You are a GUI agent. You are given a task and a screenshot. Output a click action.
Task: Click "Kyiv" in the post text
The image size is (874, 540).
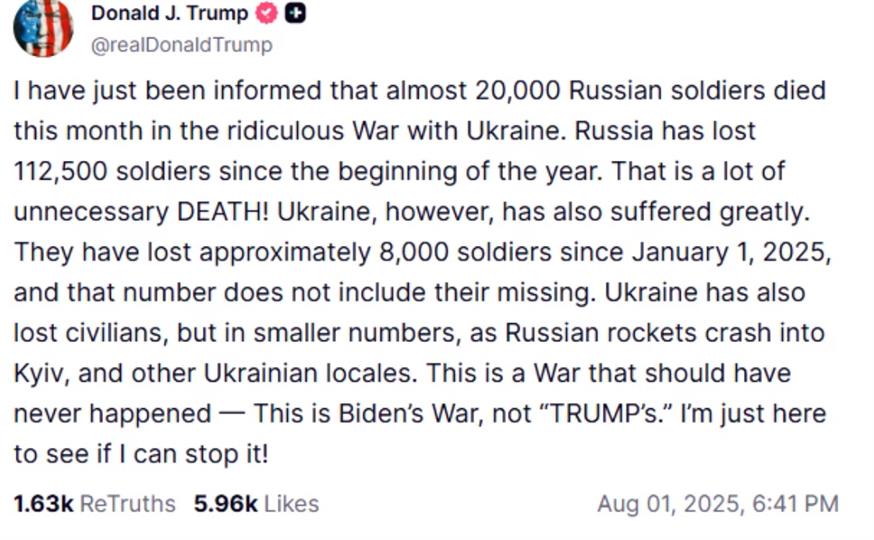click(x=40, y=372)
